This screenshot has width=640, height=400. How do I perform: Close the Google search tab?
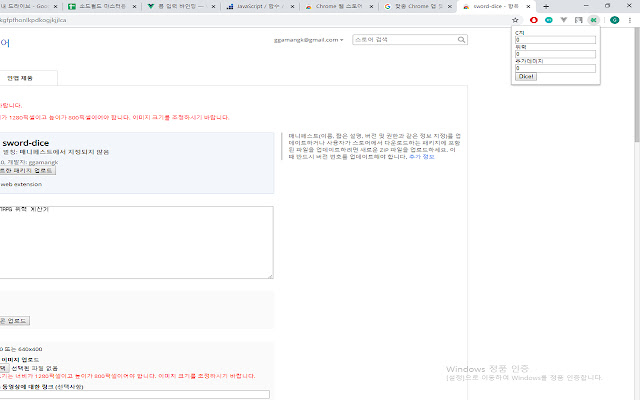[450, 7]
